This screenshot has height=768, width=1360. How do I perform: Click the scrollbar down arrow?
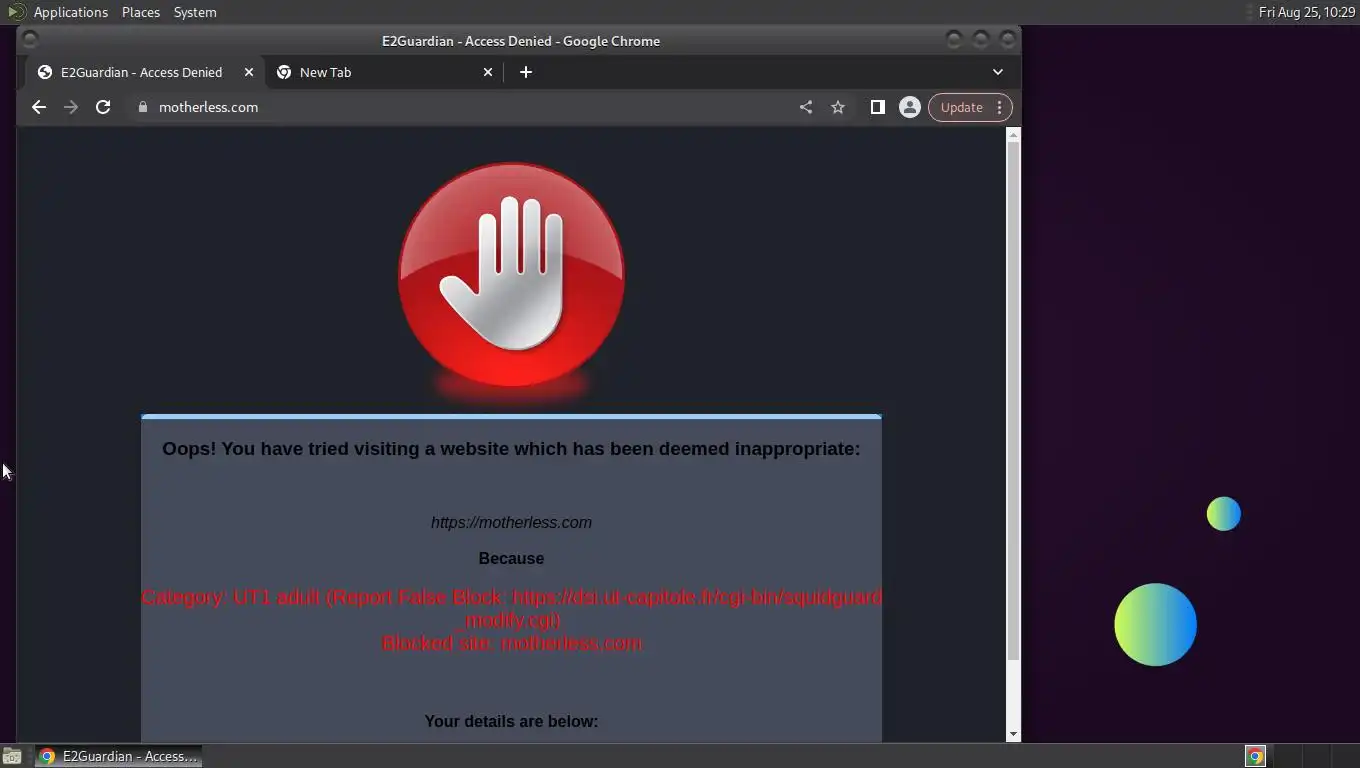coord(1013,734)
